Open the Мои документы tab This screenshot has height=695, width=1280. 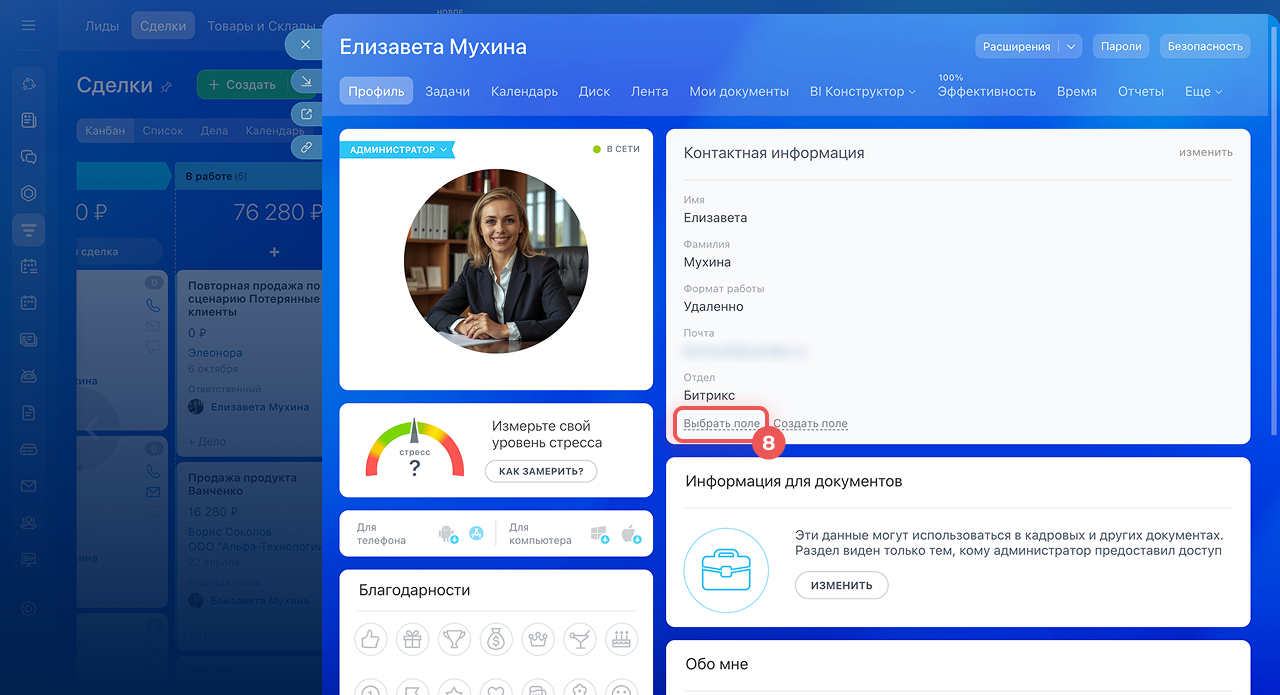click(x=739, y=91)
